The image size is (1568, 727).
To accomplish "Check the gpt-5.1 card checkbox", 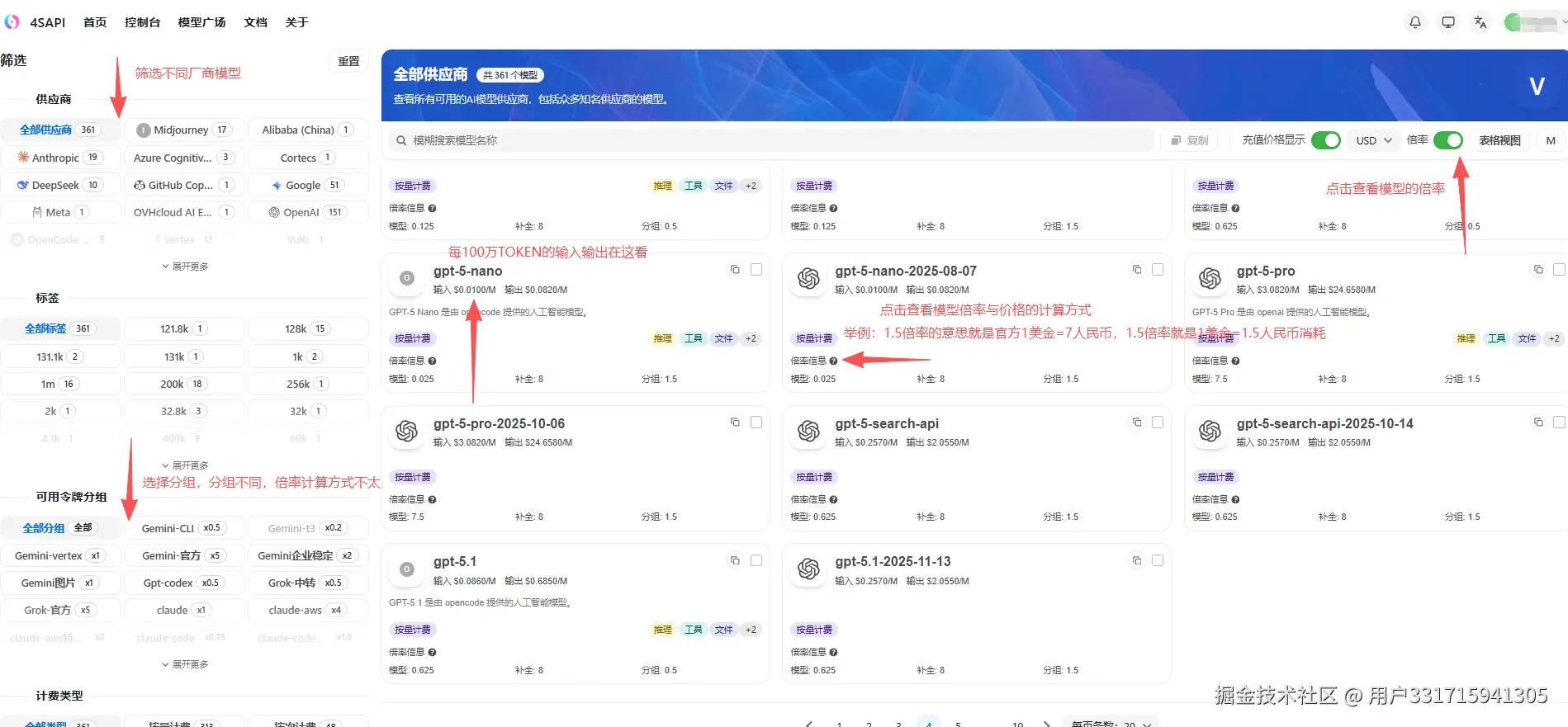I will coord(756,561).
